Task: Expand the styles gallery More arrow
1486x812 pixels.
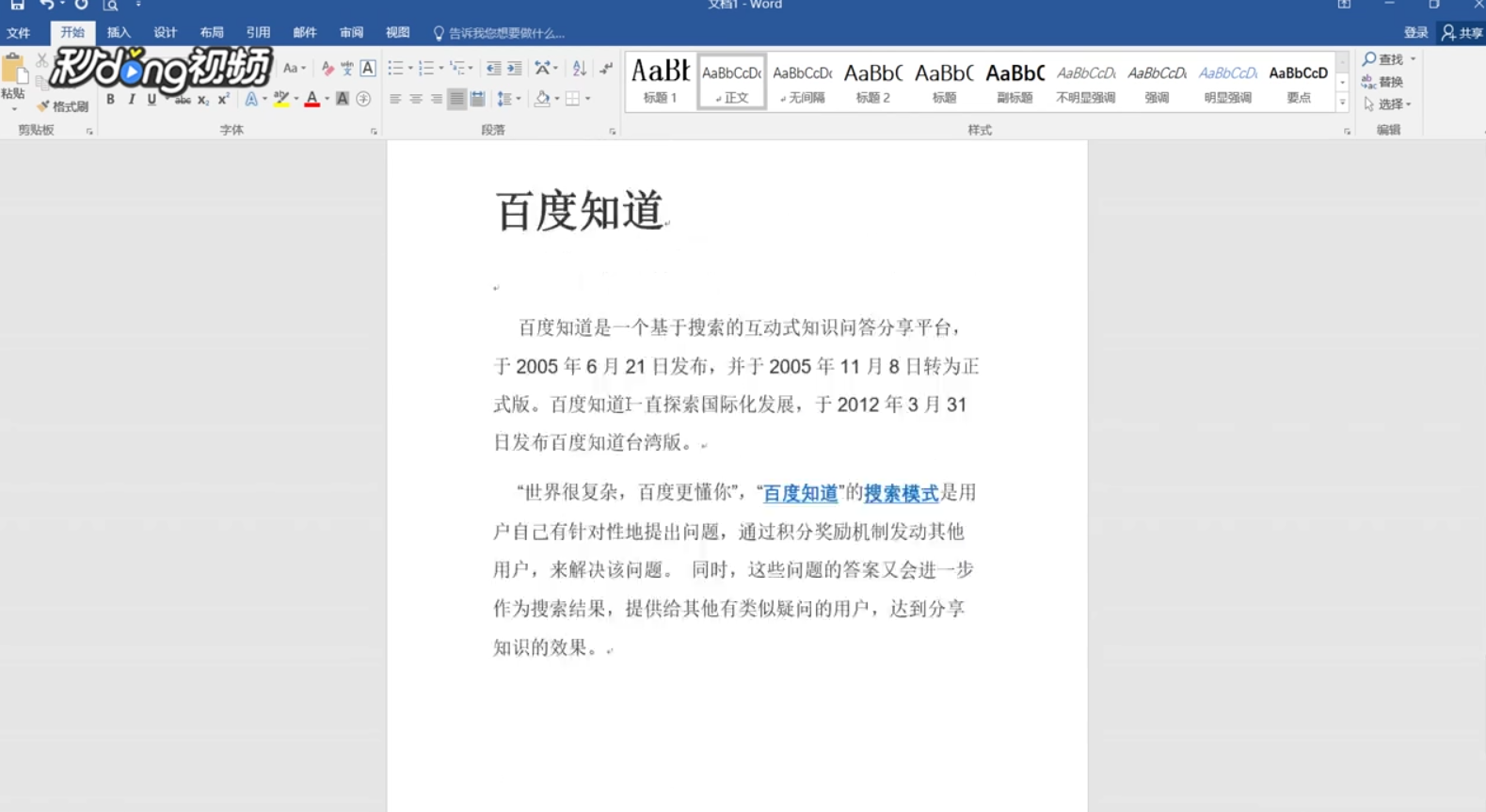Action: coord(1342,103)
